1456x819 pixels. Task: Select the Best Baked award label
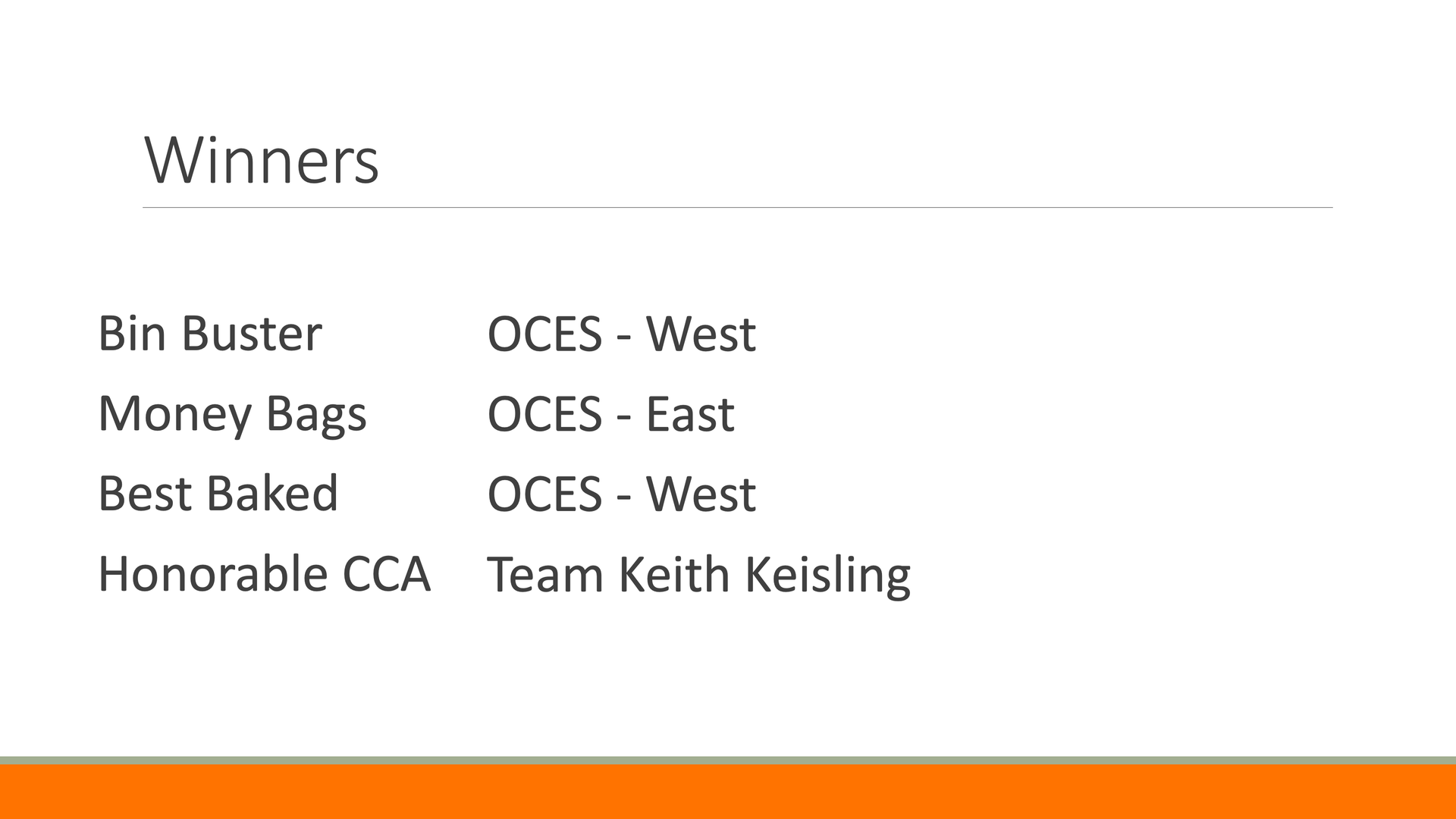coord(218,494)
